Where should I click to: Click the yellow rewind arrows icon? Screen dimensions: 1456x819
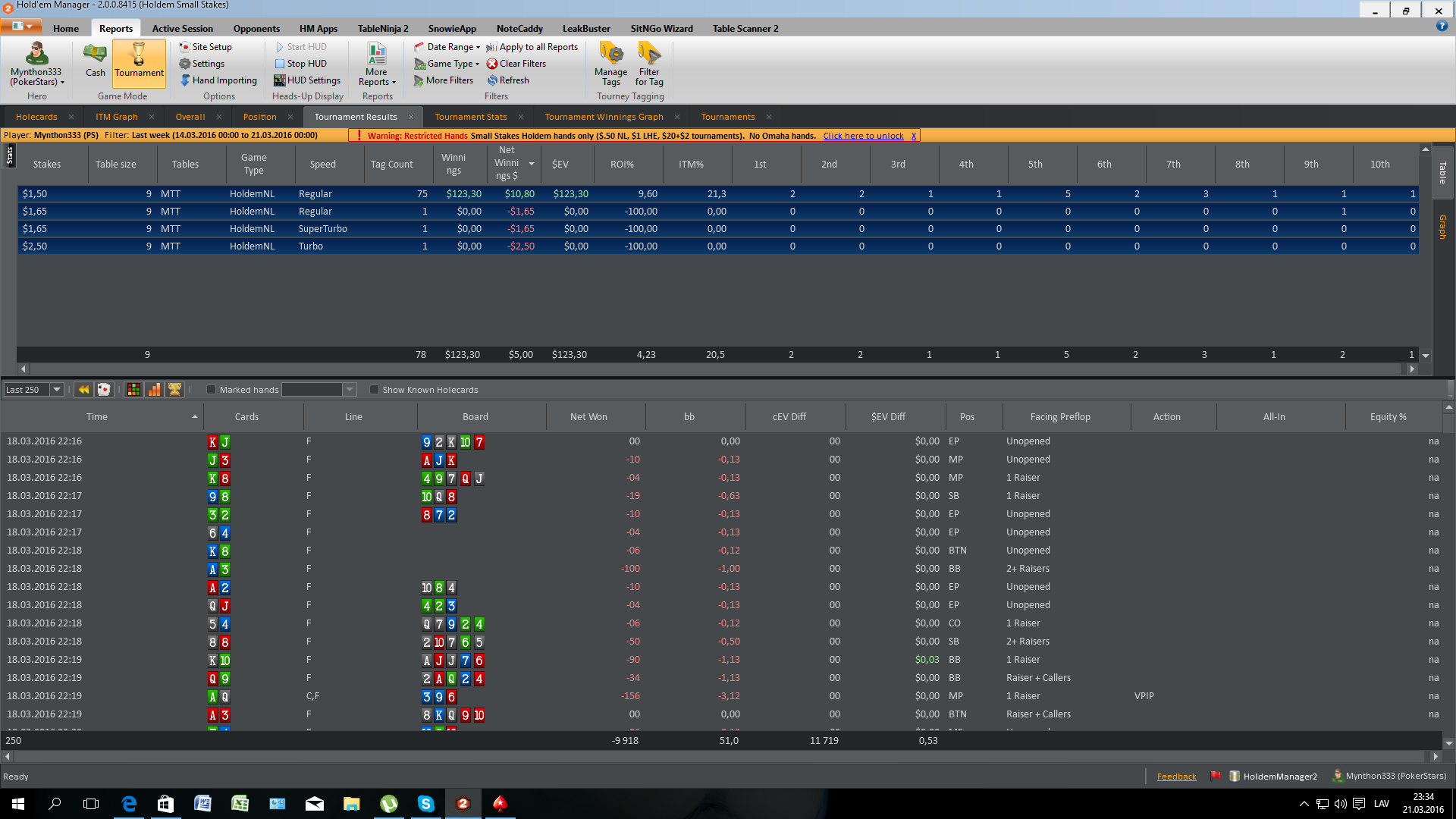(83, 390)
